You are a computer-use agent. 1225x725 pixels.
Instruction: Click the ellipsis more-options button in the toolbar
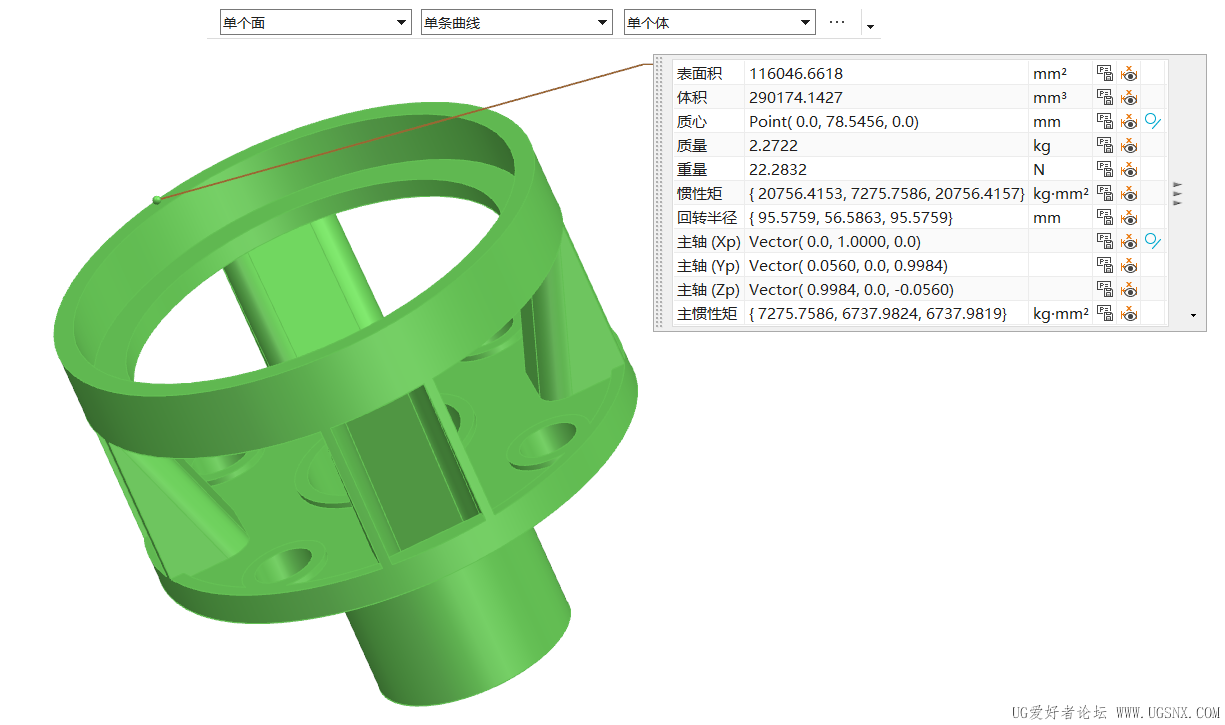[x=837, y=21]
